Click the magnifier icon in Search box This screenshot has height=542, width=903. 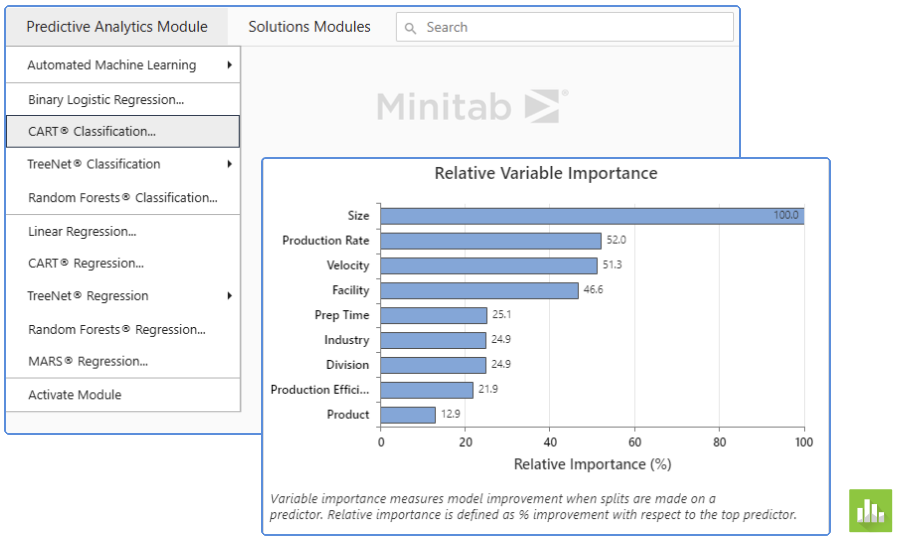click(x=410, y=28)
